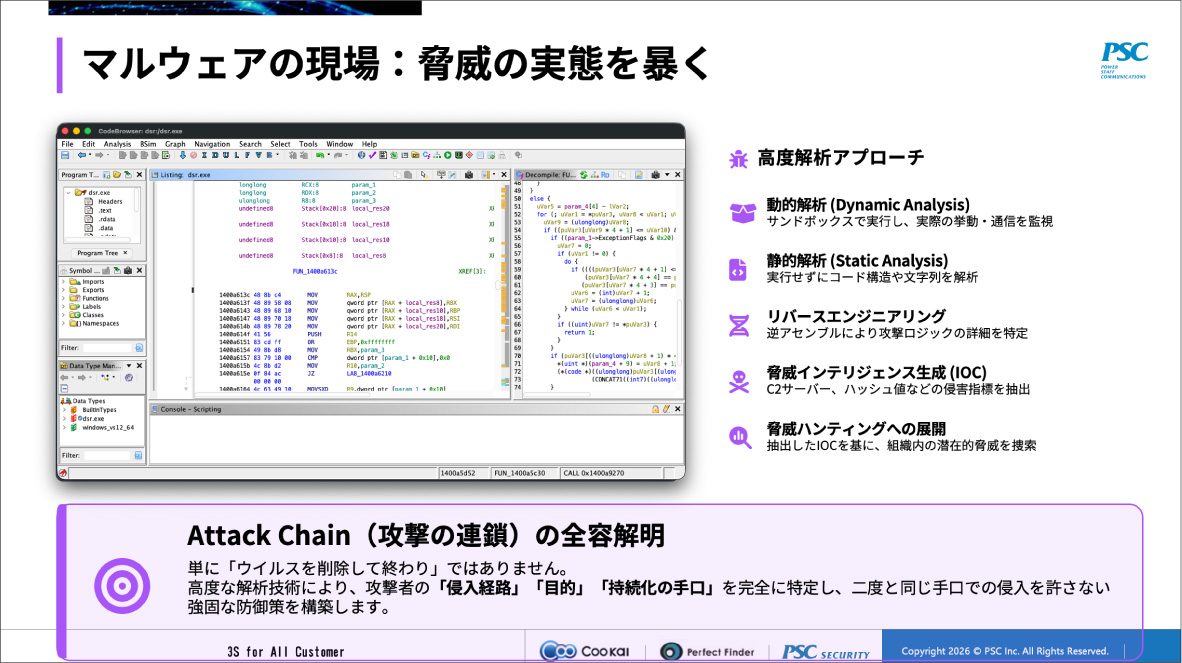Open the Search menu in the menu bar

(251, 143)
